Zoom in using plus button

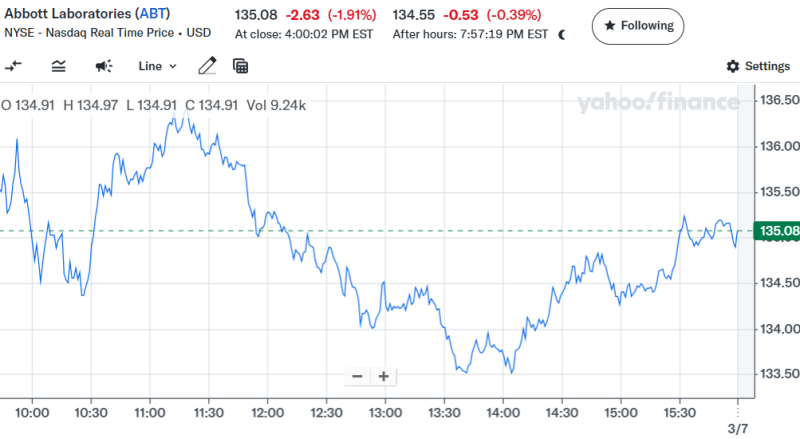pos(383,376)
